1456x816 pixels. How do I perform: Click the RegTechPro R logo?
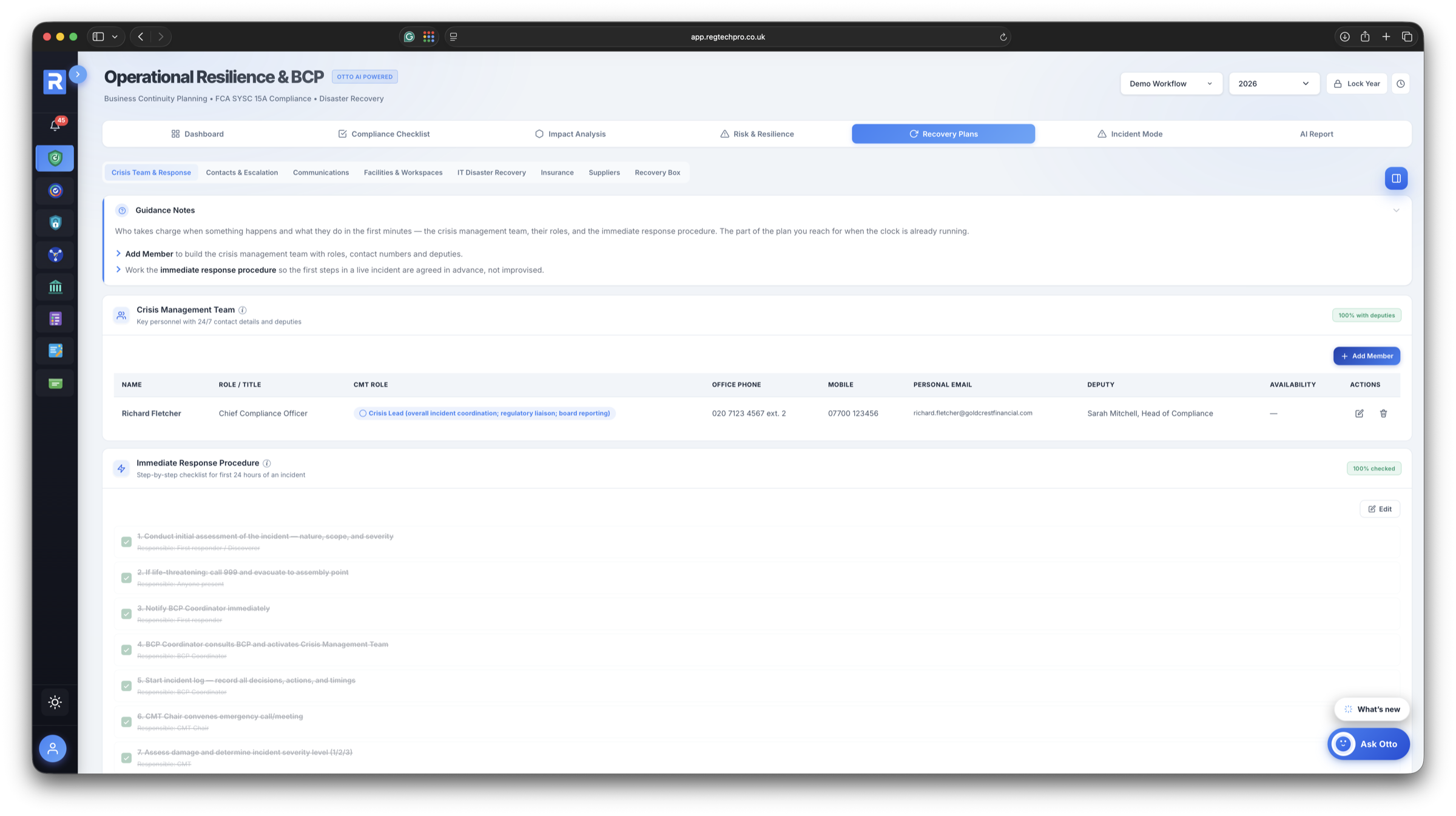(x=55, y=82)
